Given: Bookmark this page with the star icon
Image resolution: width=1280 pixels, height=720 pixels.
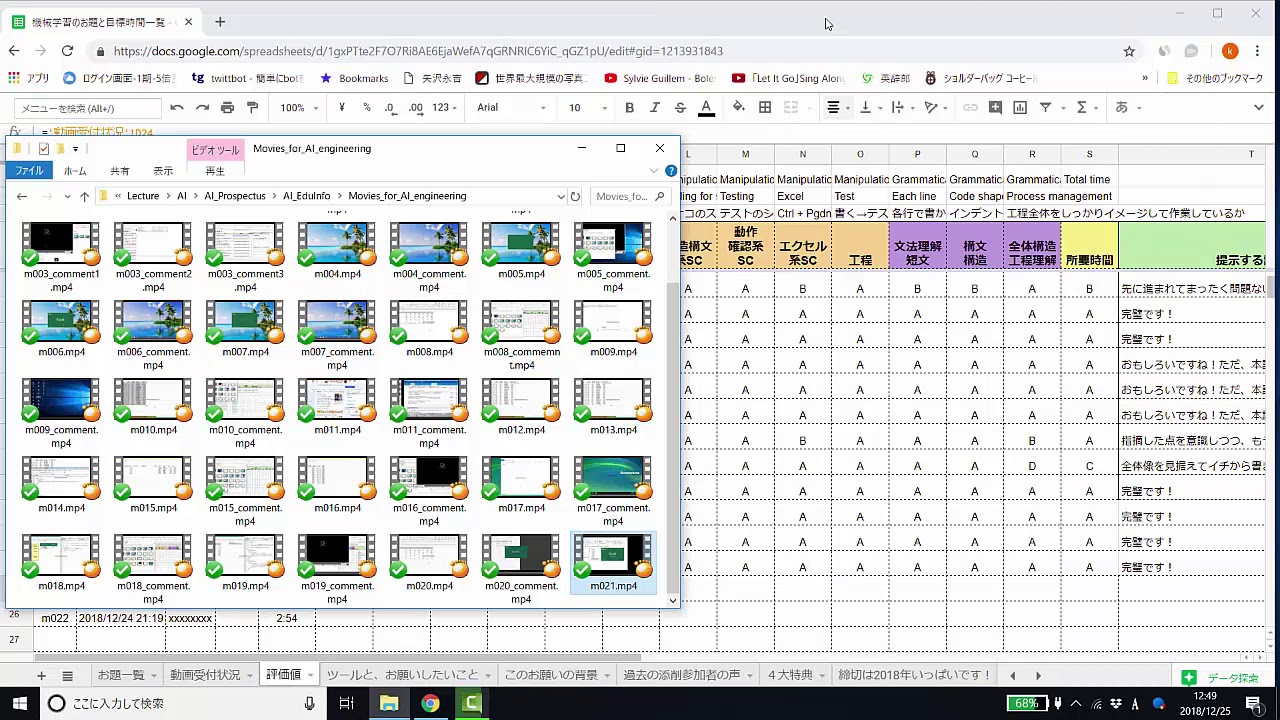Looking at the screenshot, I should pos(1129,51).
